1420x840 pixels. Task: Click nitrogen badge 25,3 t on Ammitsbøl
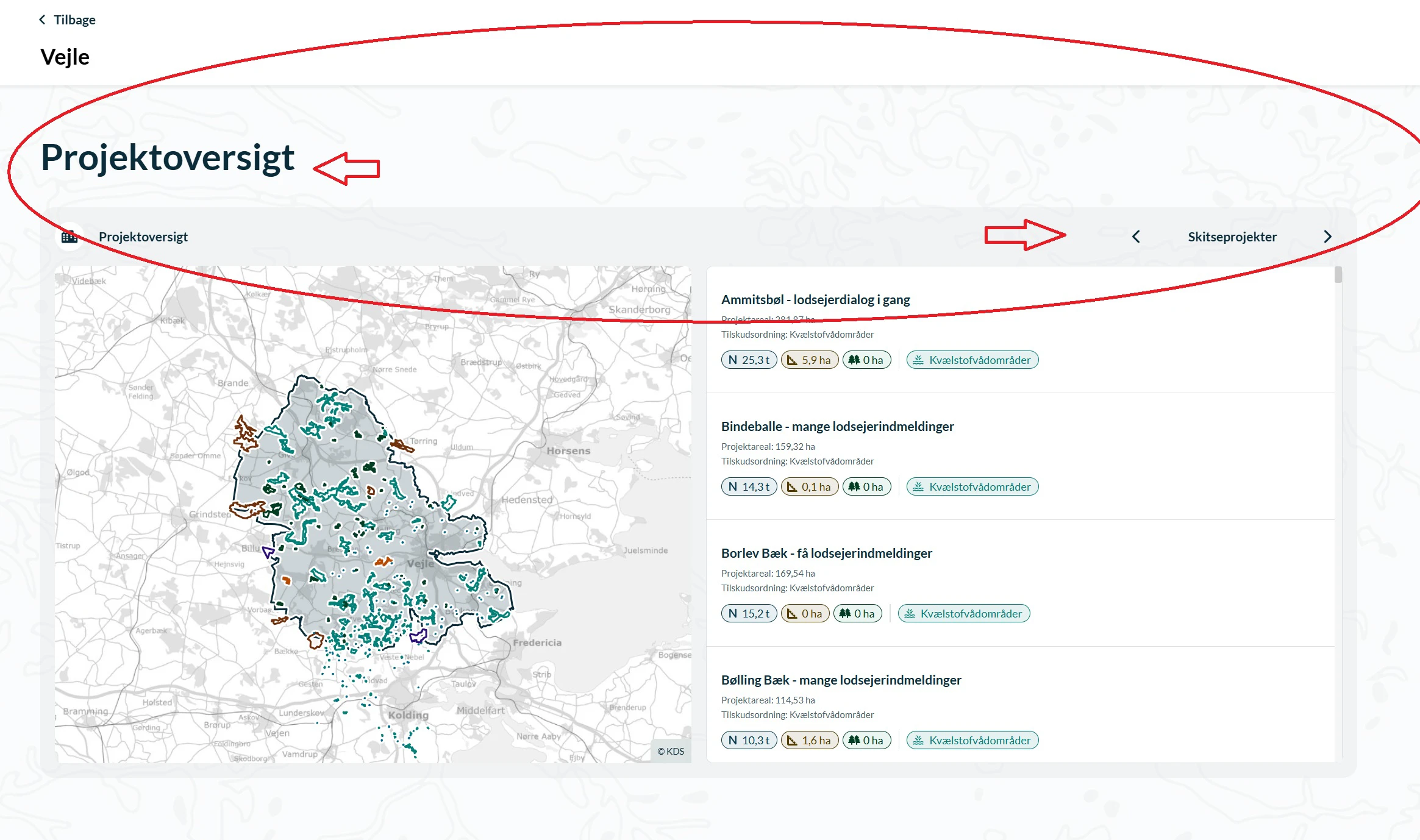(x=749, y=360)
